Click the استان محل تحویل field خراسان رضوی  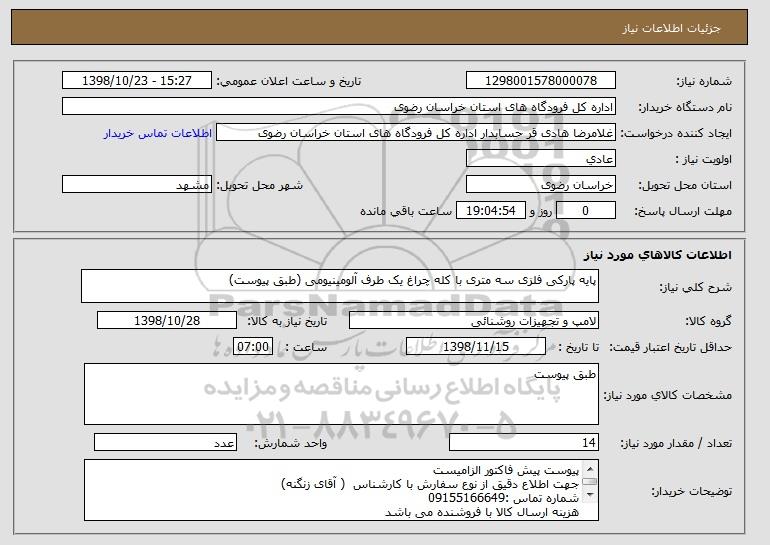click(x=541, y=185)
